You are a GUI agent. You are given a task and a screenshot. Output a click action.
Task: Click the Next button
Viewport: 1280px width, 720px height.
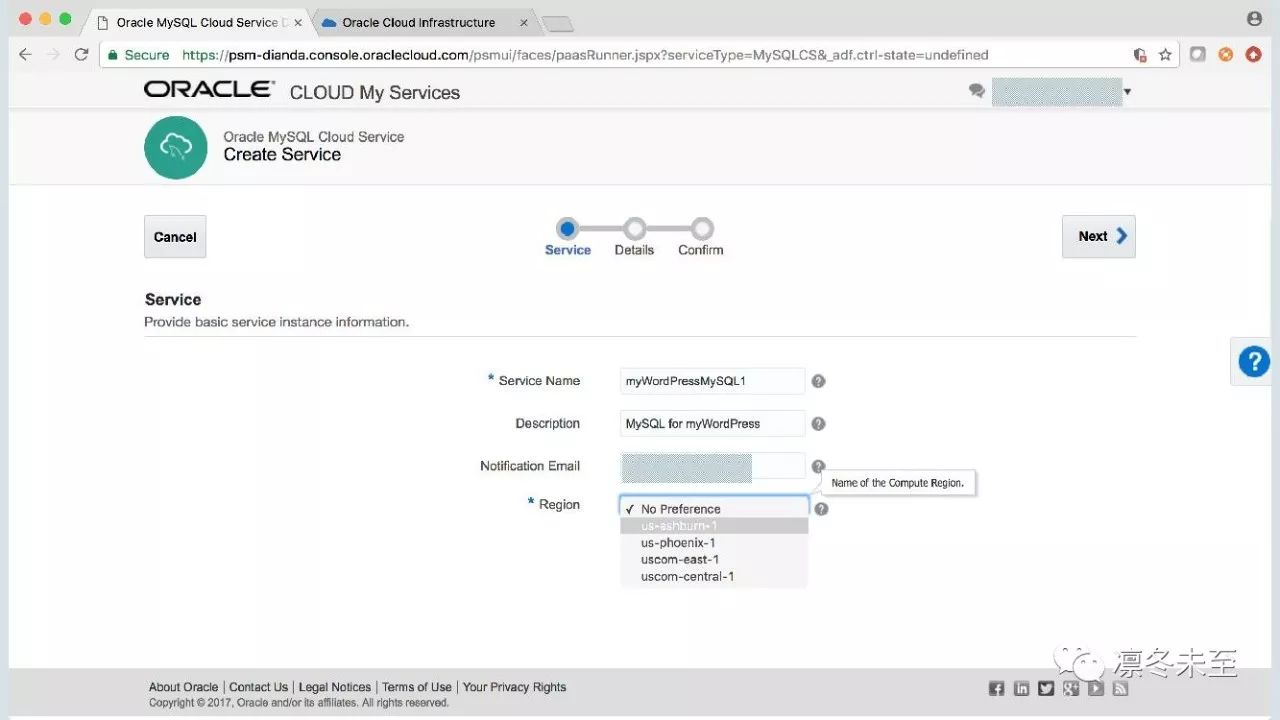point(1099,237)
